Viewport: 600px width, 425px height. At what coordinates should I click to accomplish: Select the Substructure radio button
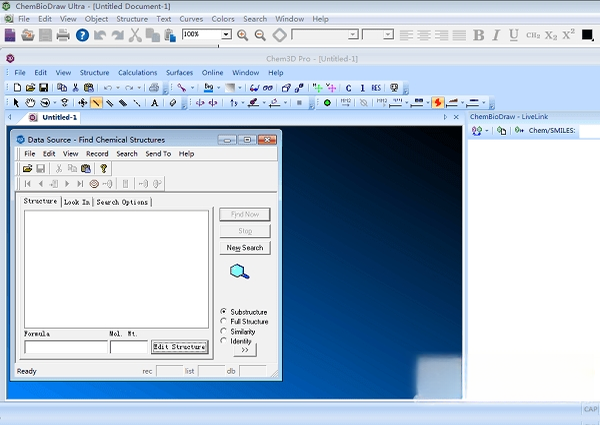pos(224,311)
